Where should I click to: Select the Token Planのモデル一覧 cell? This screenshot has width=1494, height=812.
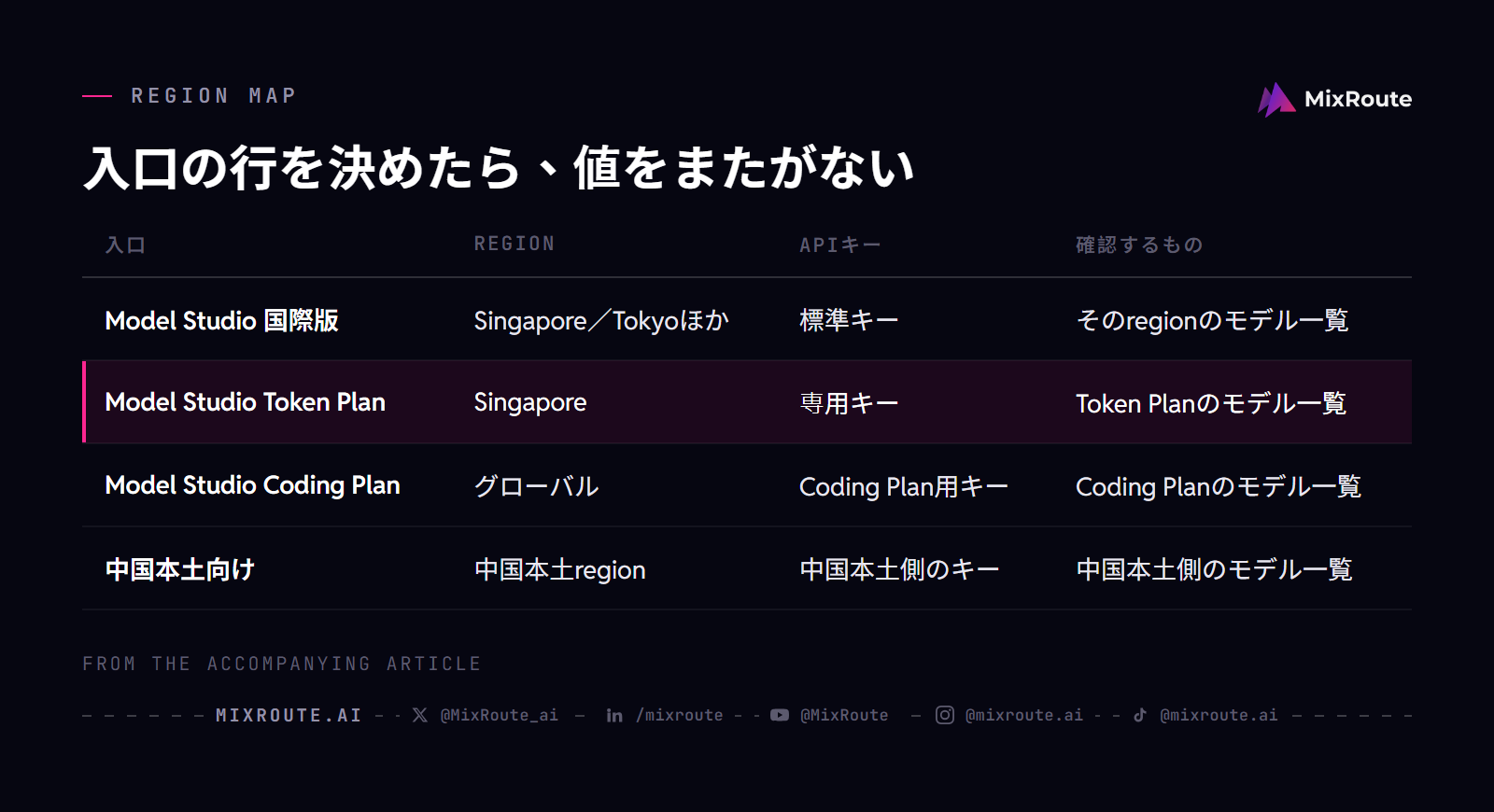[1211, 403]
